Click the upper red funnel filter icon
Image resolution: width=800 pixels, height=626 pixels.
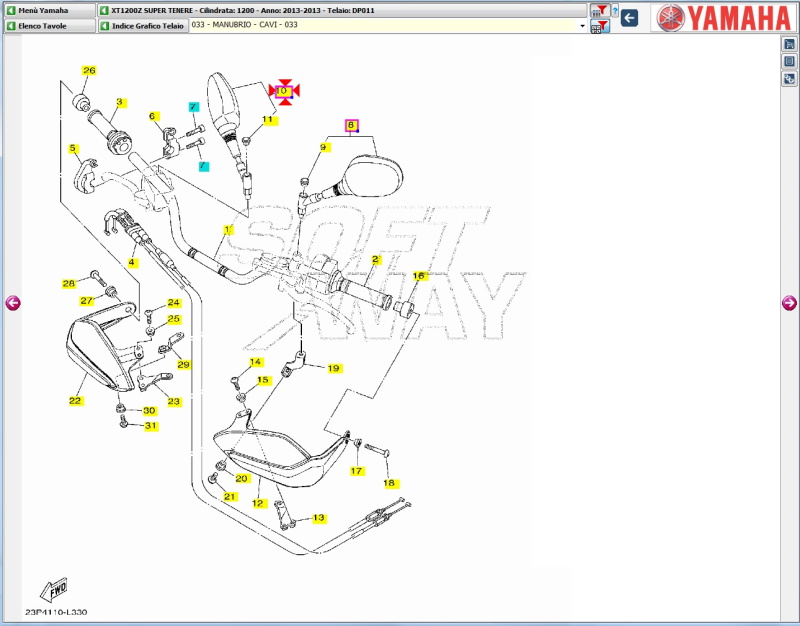pyautogui.click(x=600, y=10)
